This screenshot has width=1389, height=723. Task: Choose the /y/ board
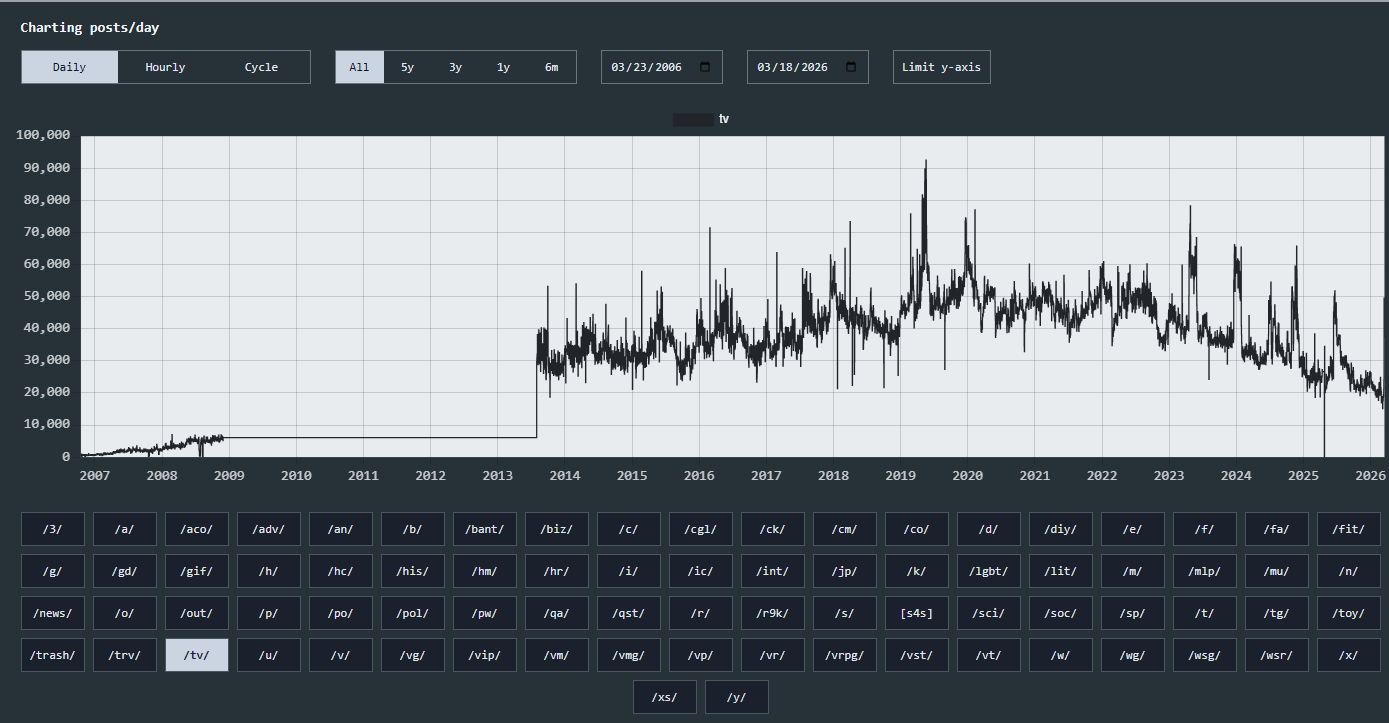(x=737, y=697)
